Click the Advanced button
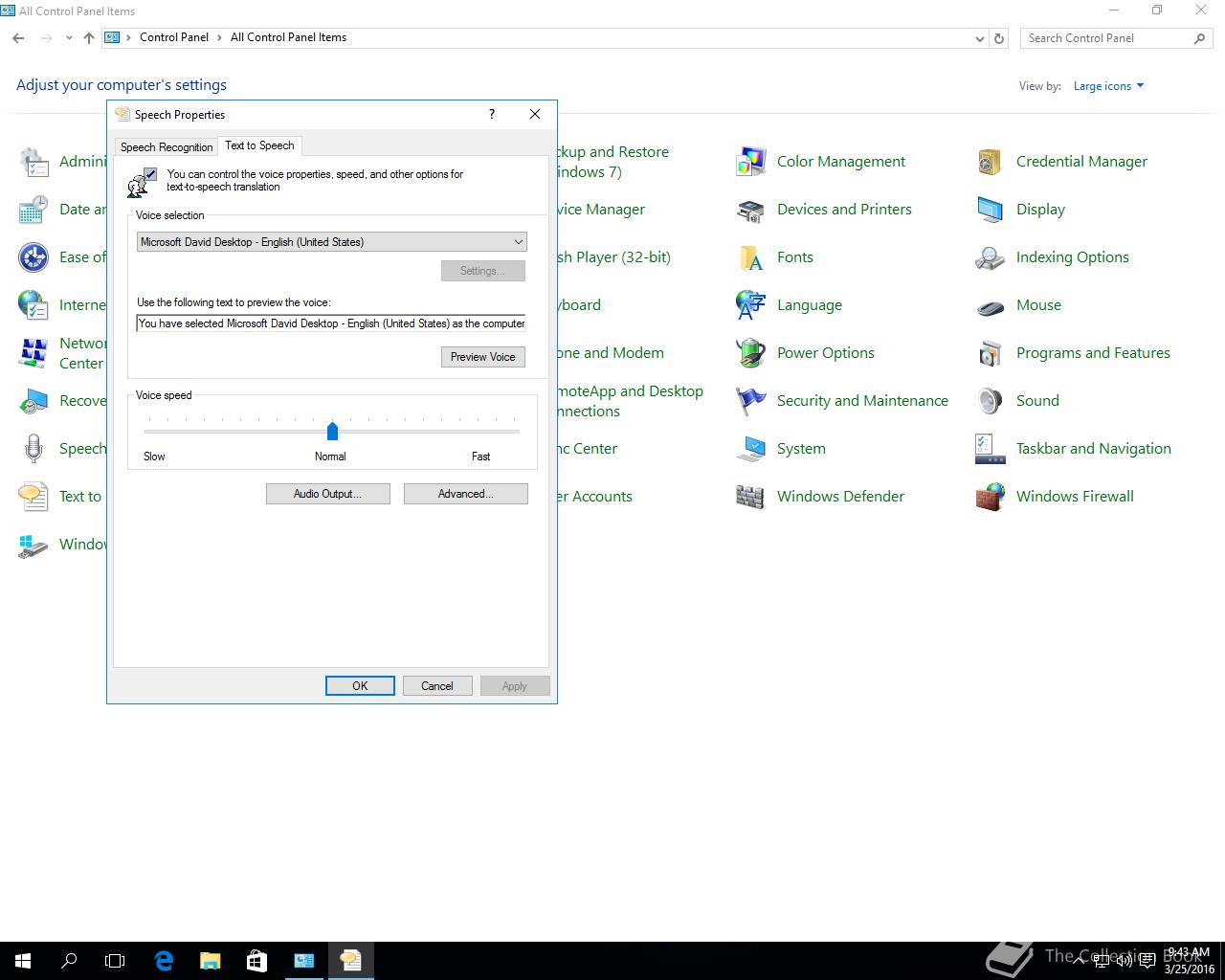The width and height of the screenshot is (1225, 980). pyautogui.click(x=465, y=494)
